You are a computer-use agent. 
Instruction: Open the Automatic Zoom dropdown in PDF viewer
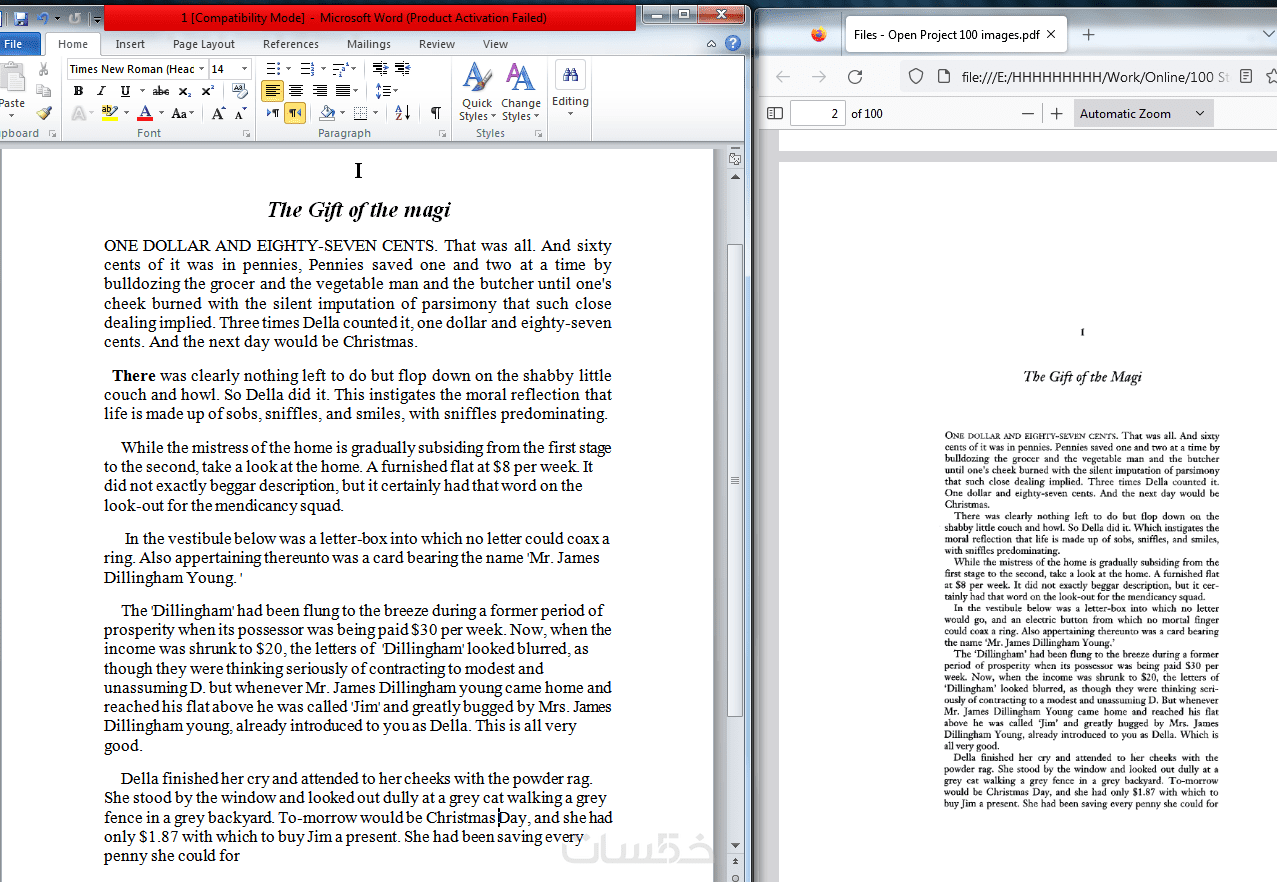[x=1144, y=113]
